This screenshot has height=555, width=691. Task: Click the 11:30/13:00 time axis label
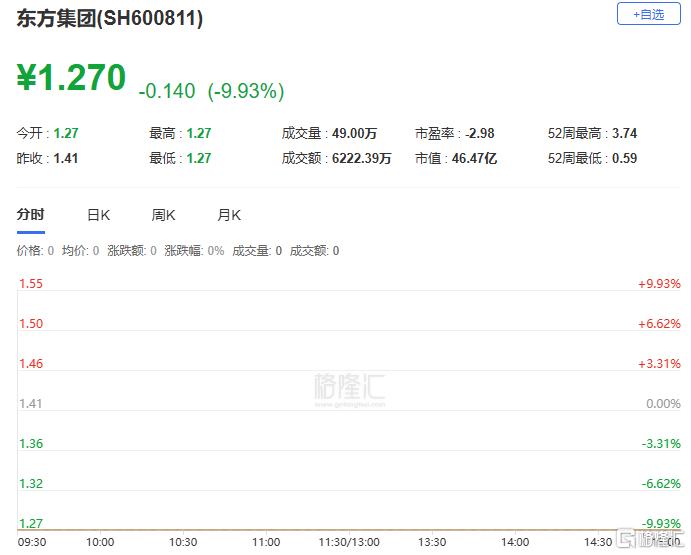(x=349, y=542)
